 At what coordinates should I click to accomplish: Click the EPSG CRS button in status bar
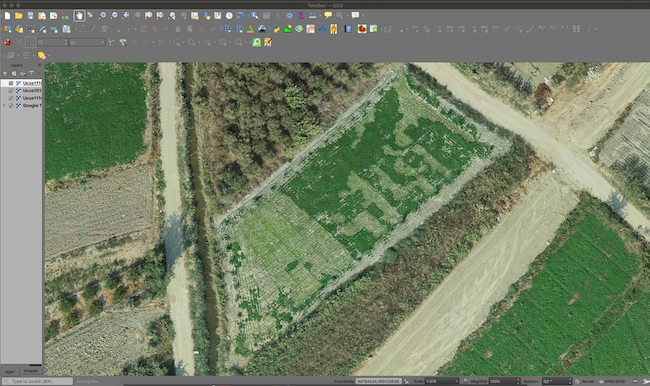613,381
